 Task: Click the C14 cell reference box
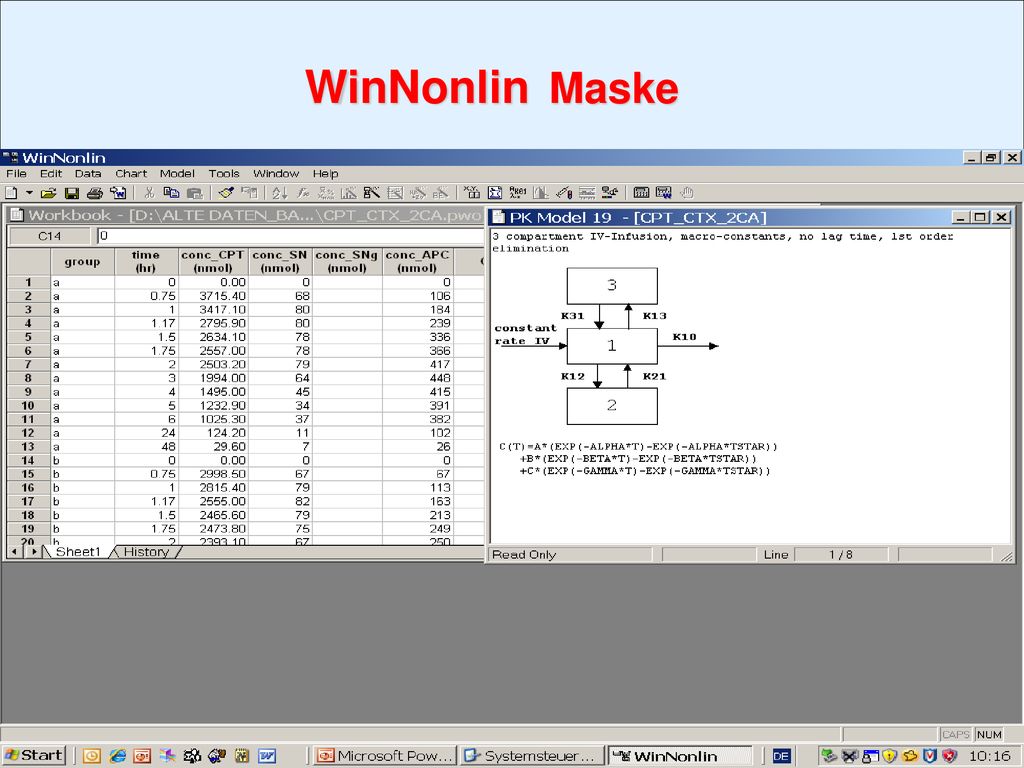[50, 236]
